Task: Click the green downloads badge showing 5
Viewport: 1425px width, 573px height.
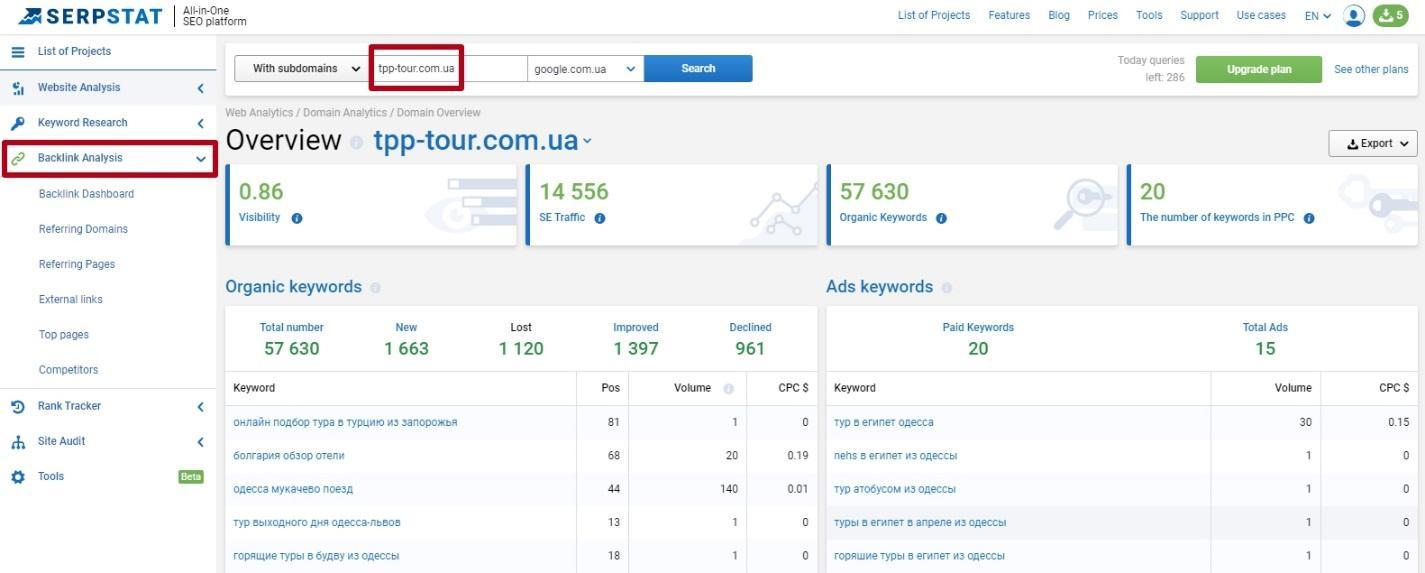Action: [1390, 15]
